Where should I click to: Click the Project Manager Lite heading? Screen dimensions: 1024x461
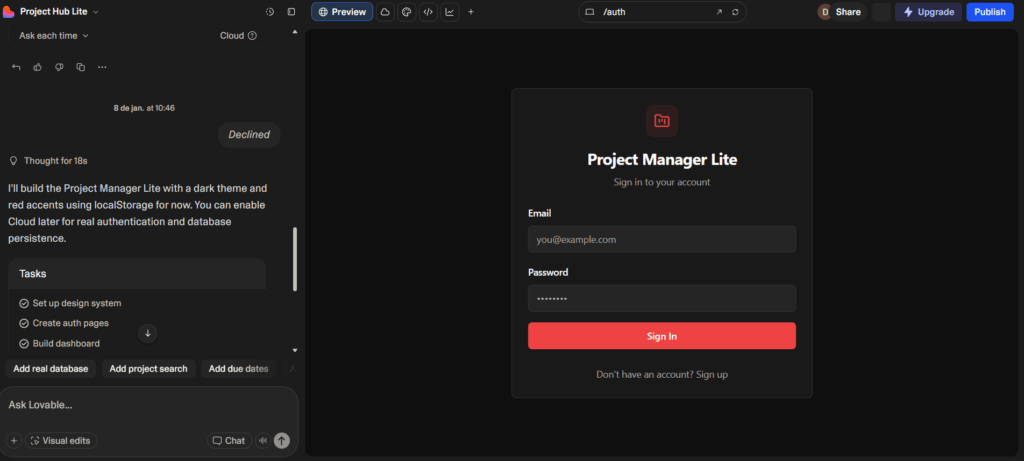(662, 160)
